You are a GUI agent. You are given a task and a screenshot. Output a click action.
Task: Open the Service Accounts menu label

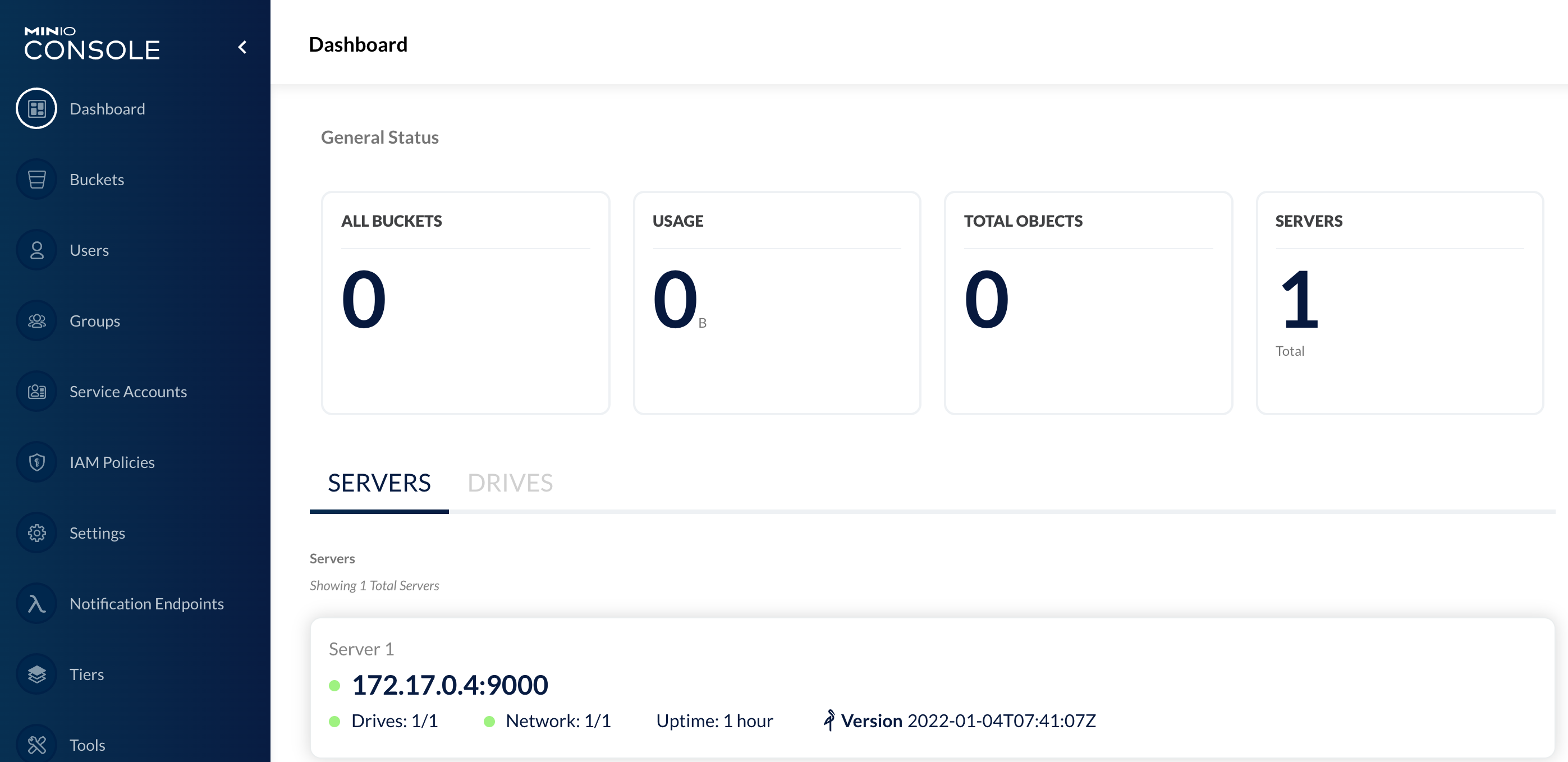pos(128,391)
